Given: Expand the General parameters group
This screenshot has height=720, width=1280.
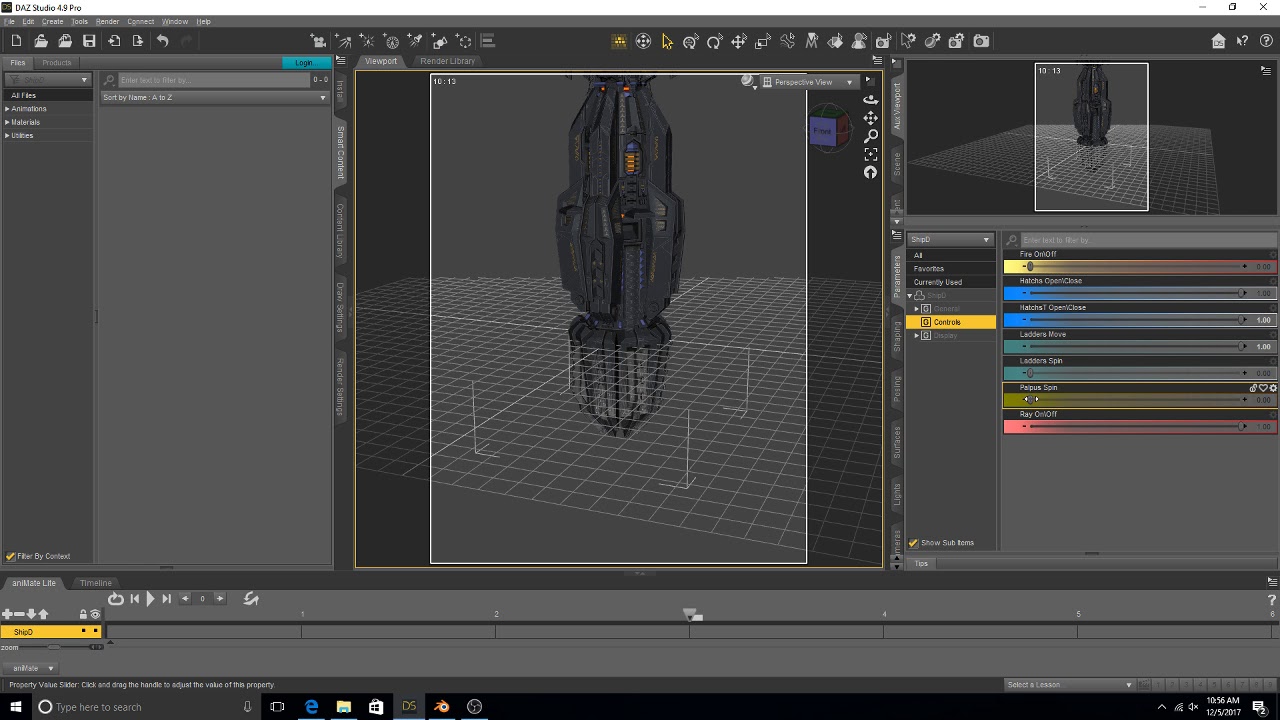Looking at the screenshot, I should pyautogui.click(x=917, y=309).
